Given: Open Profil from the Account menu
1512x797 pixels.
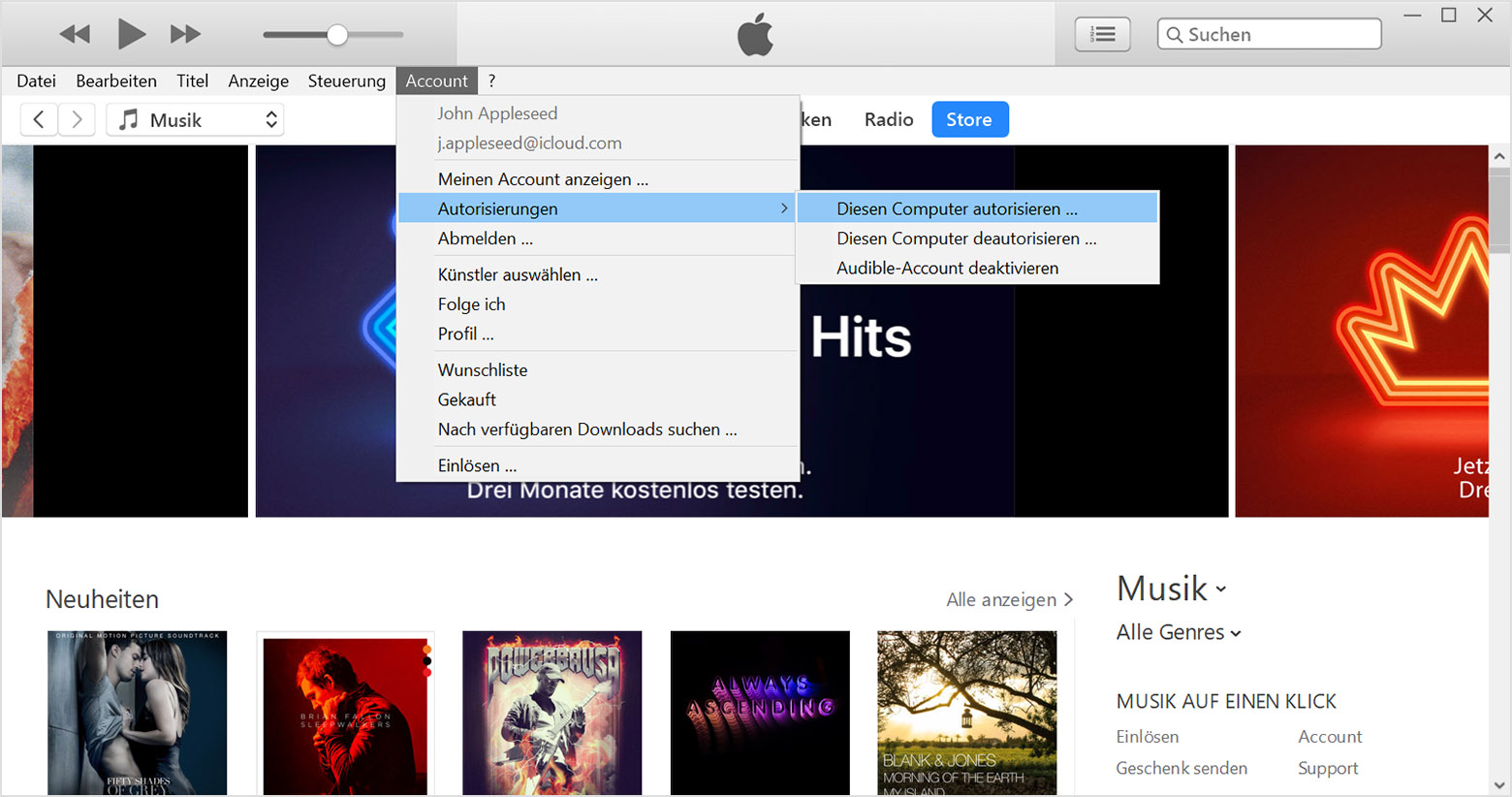Looking at the screenshot, I should [x=598, y=334].
